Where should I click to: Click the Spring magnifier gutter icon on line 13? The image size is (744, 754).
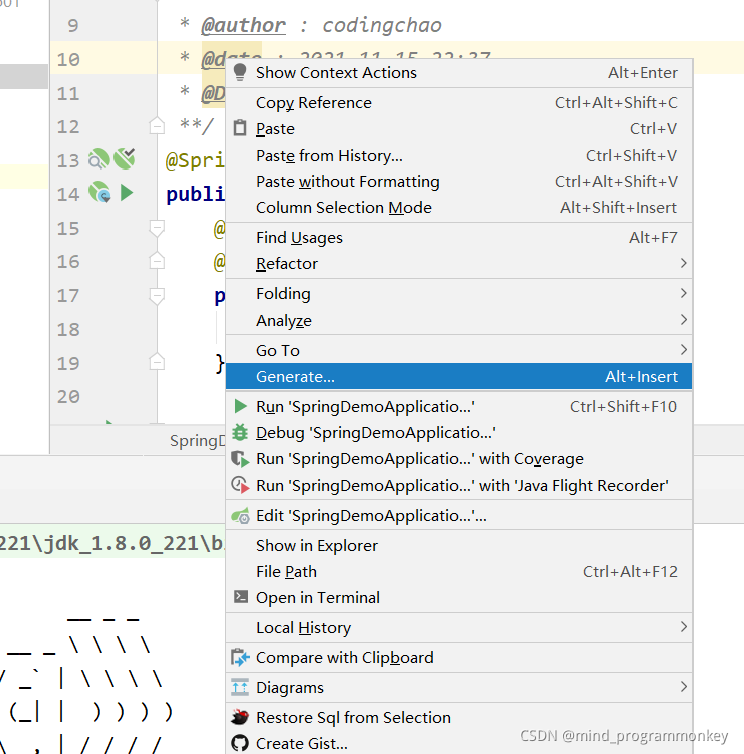click(x=99, y=159)
